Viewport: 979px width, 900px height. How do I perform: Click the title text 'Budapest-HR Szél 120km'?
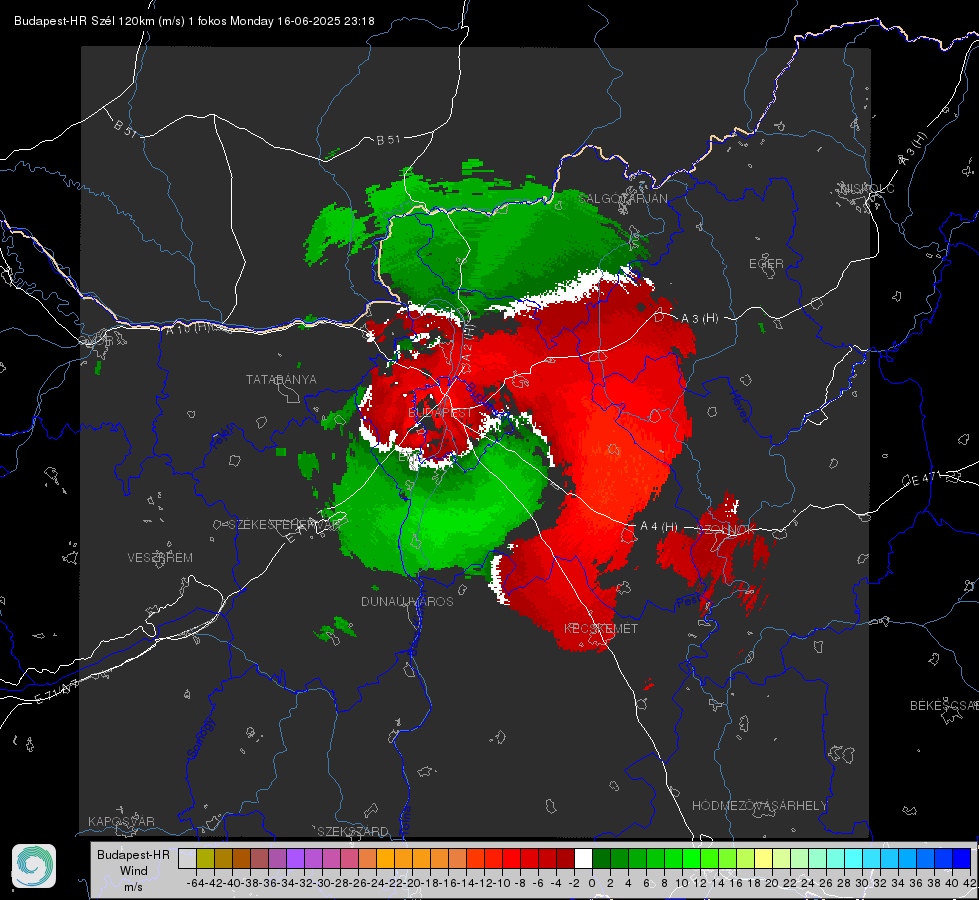point(84,21)
